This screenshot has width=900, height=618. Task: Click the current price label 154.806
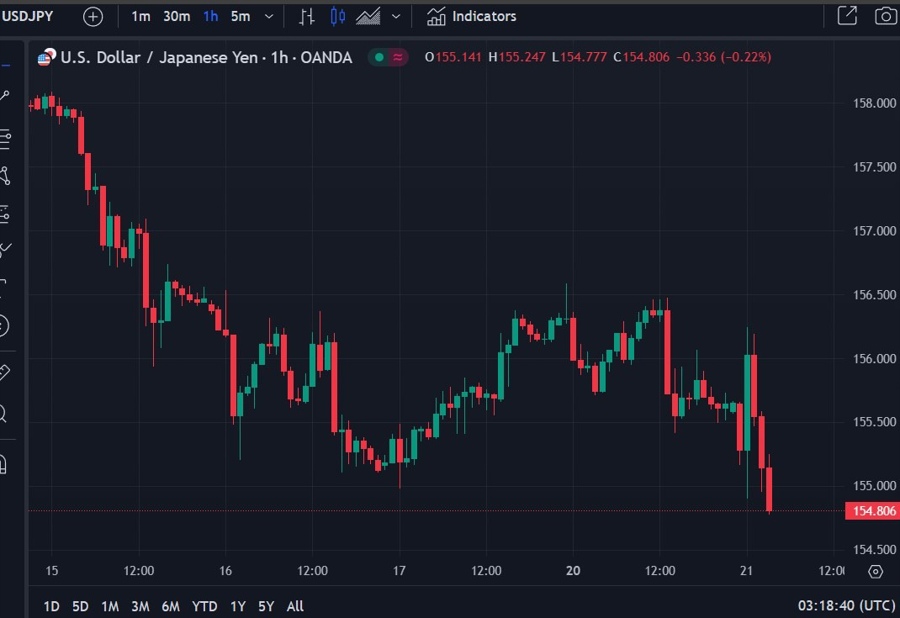tap(872, 511)
